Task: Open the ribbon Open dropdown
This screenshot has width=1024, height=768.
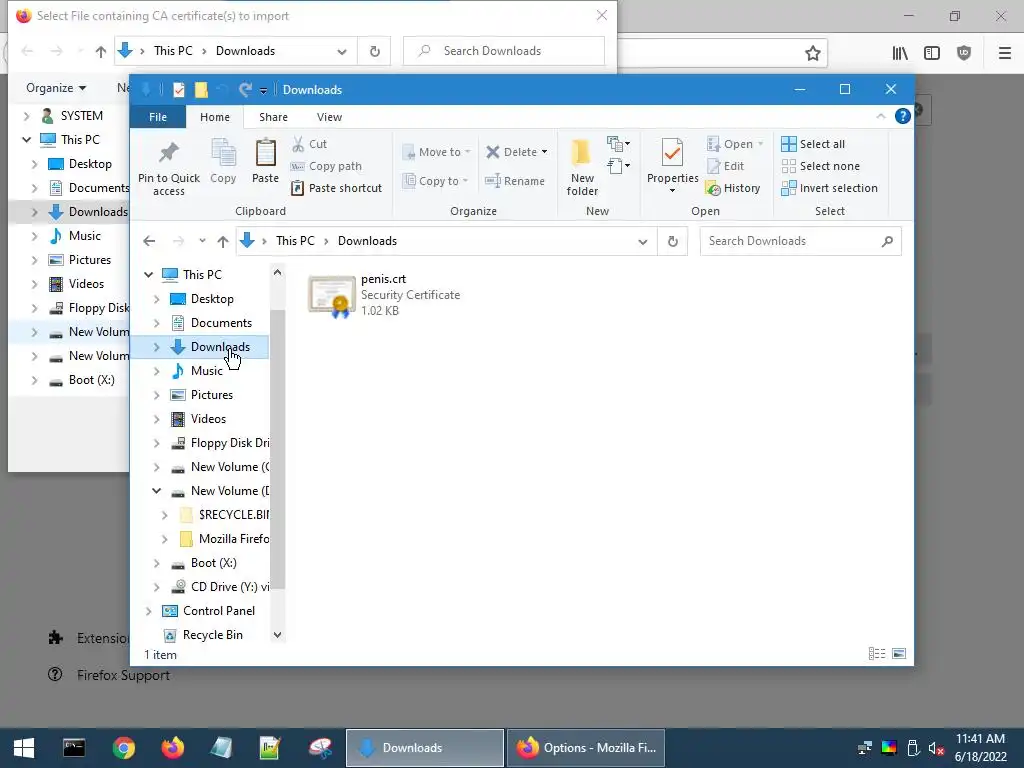Action: 735,144
